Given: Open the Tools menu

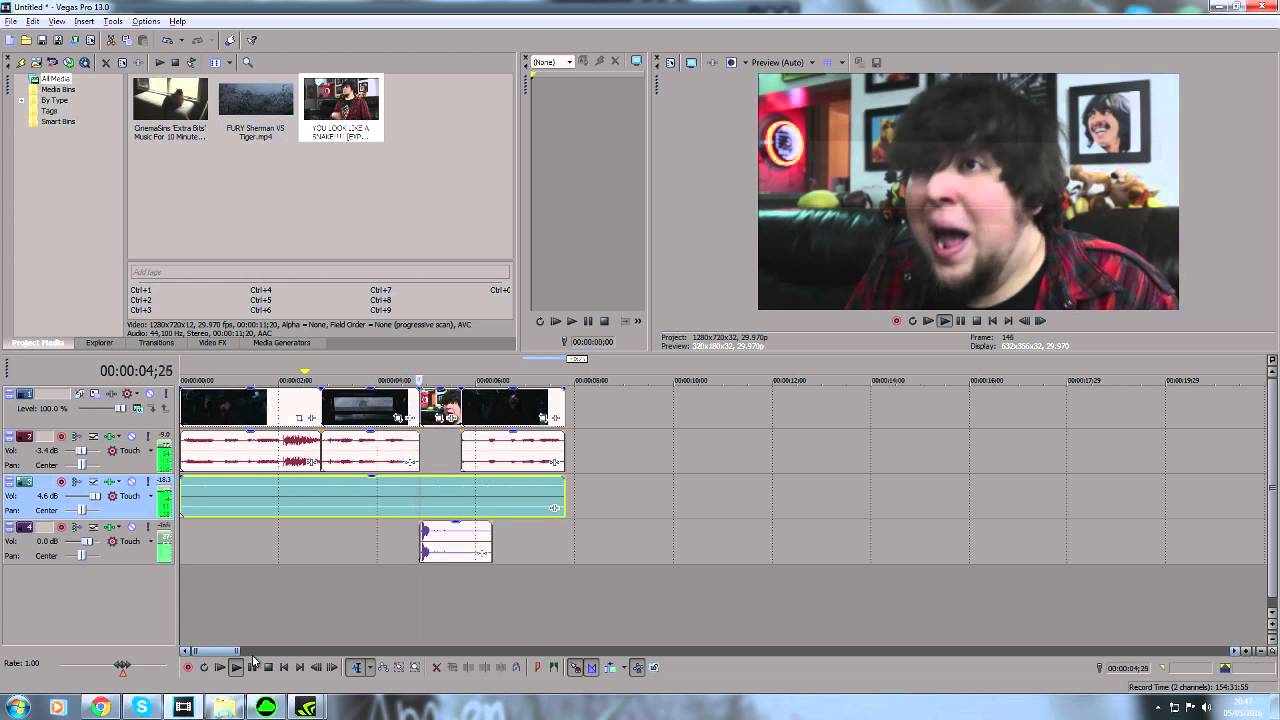Looking at the screenshot, I should [x=113, y=21].
